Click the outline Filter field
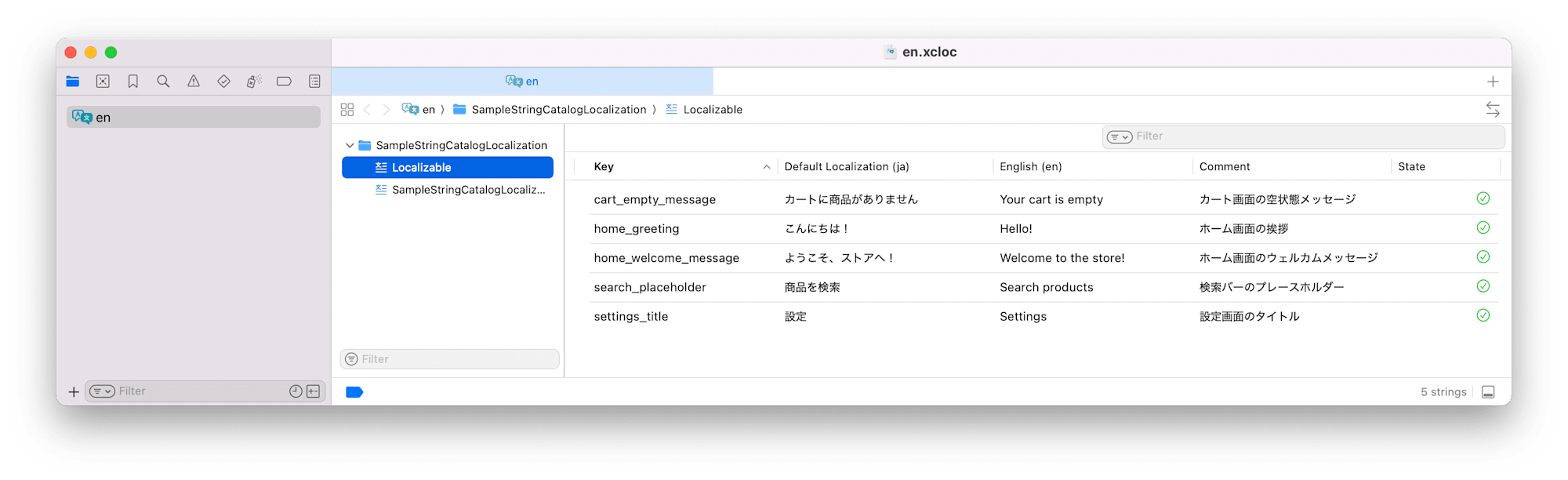Image resolution: width=1568 pixels, height=480 pixels. (450, 359)
